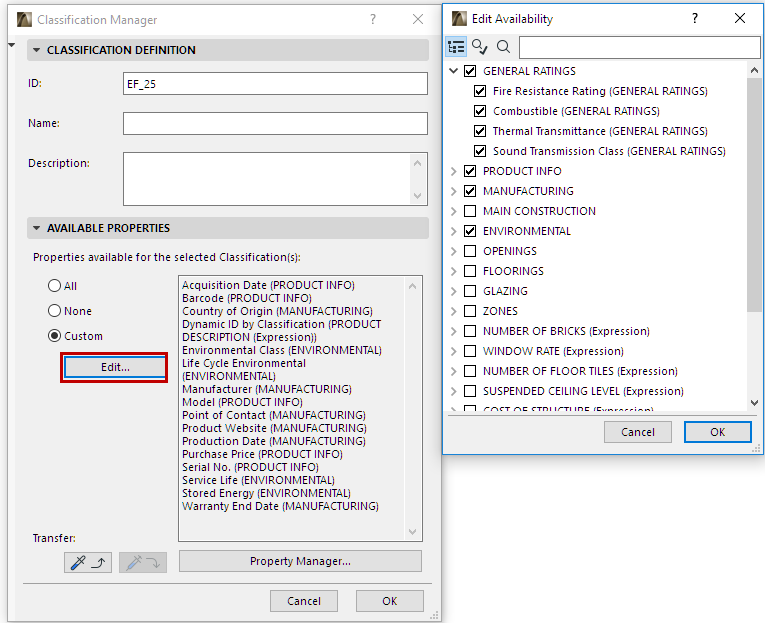Check the OPENINGS checkbox

point(470,251)
